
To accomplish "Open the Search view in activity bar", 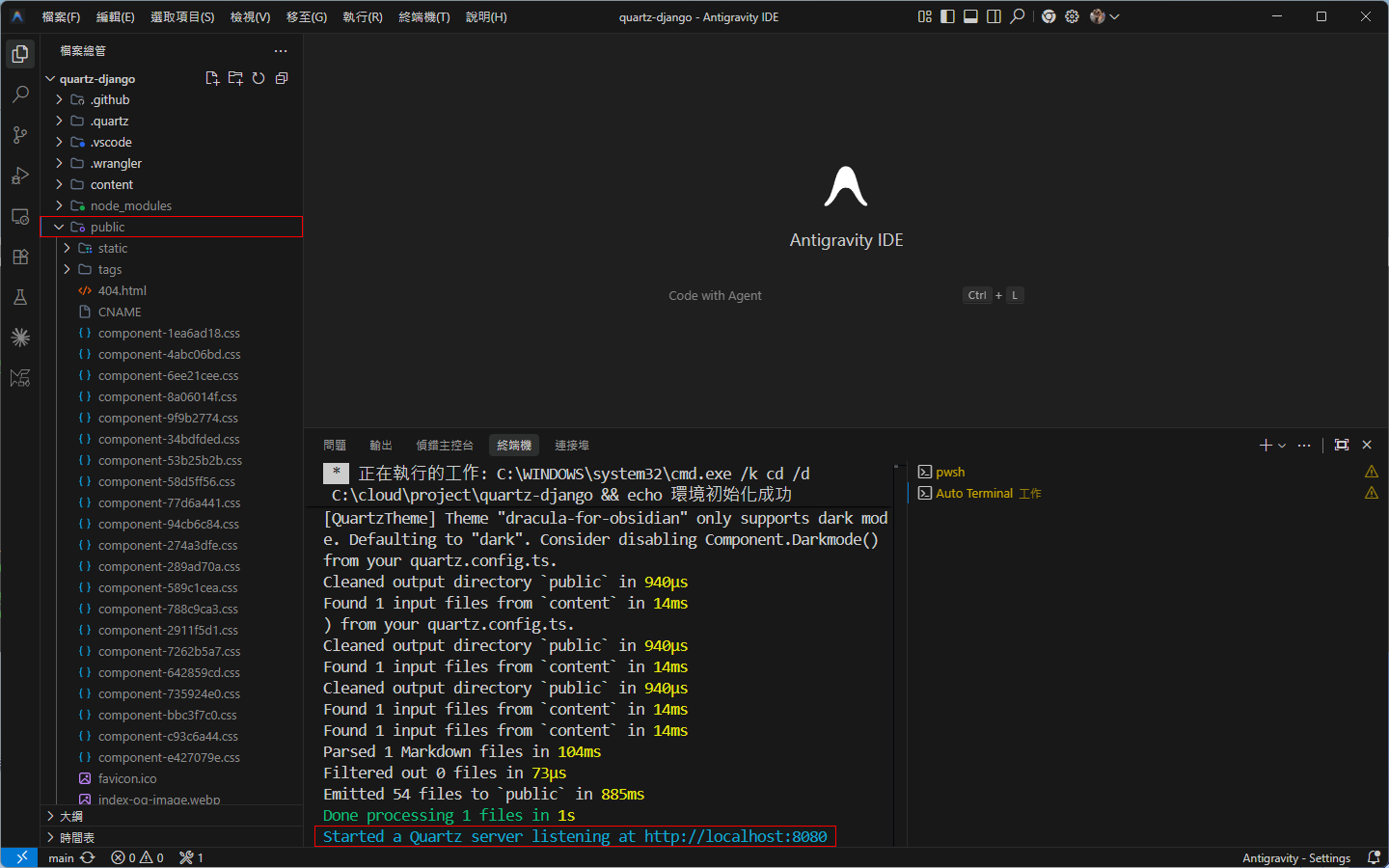I will (x=20, y=95).
